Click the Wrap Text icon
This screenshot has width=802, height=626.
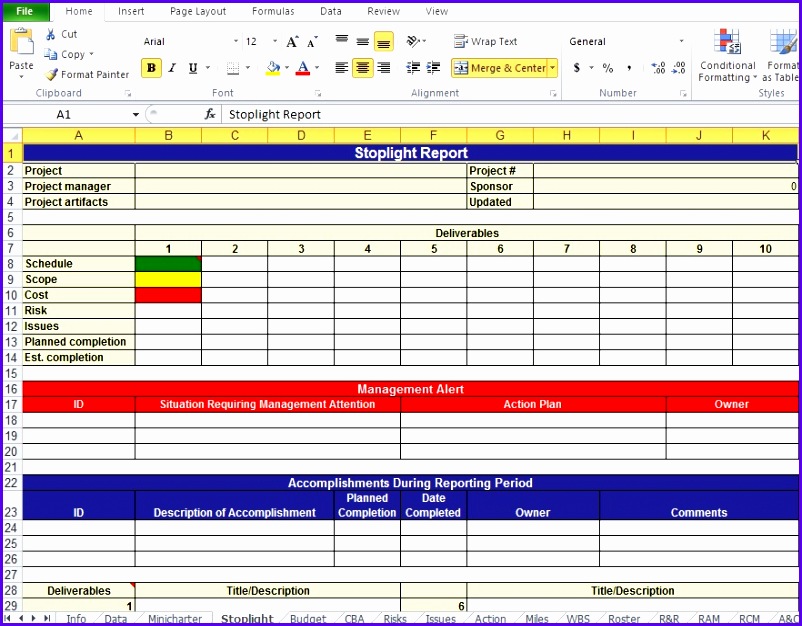coord(460,41)
